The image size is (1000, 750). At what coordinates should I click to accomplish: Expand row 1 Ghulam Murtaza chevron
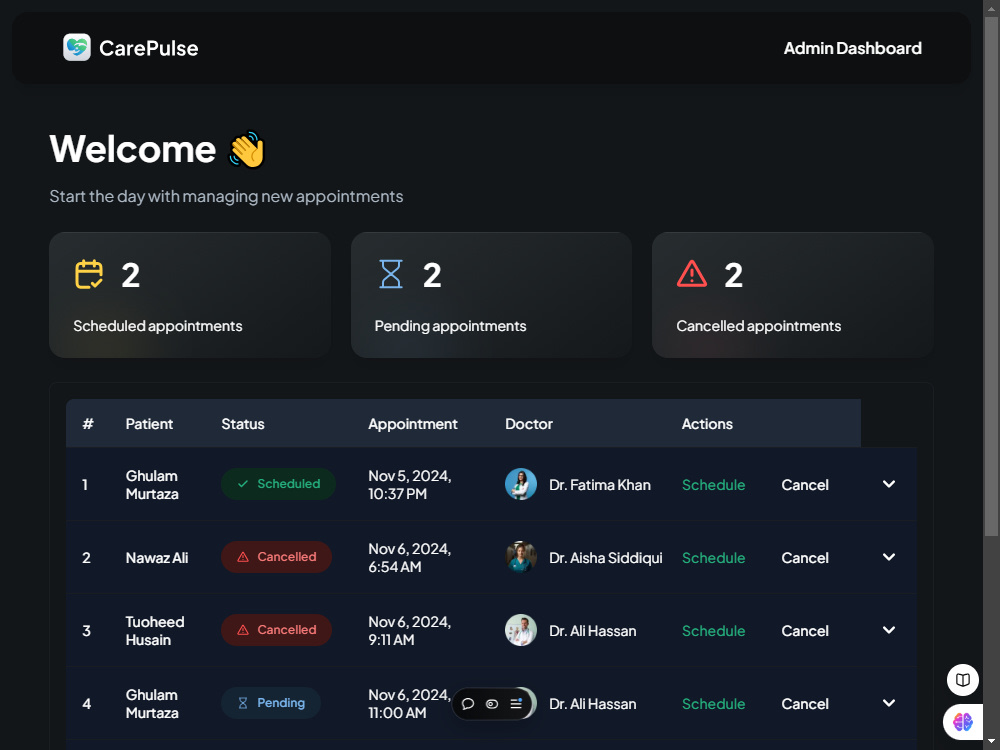888,484
